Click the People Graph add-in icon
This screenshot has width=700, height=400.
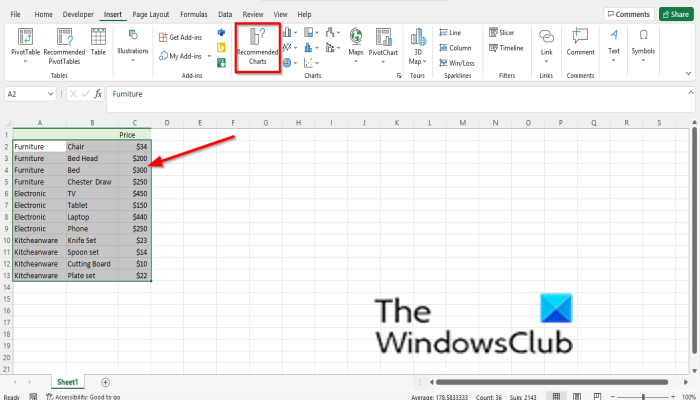tap(221, 62)
